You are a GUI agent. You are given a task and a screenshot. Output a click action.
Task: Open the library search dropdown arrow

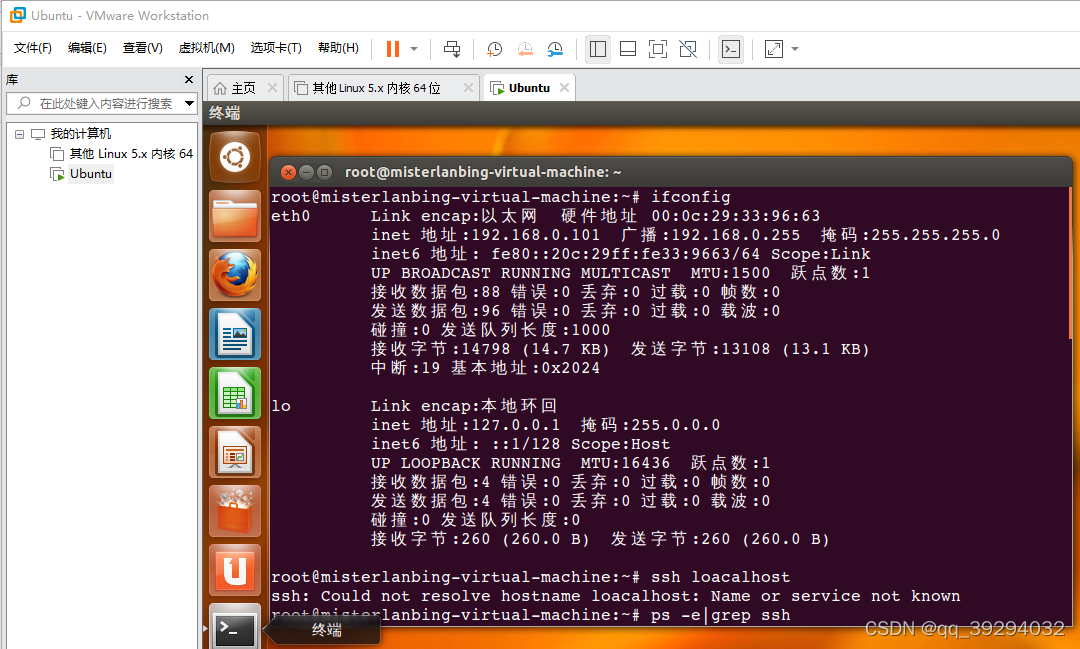[x=189, y=103]
